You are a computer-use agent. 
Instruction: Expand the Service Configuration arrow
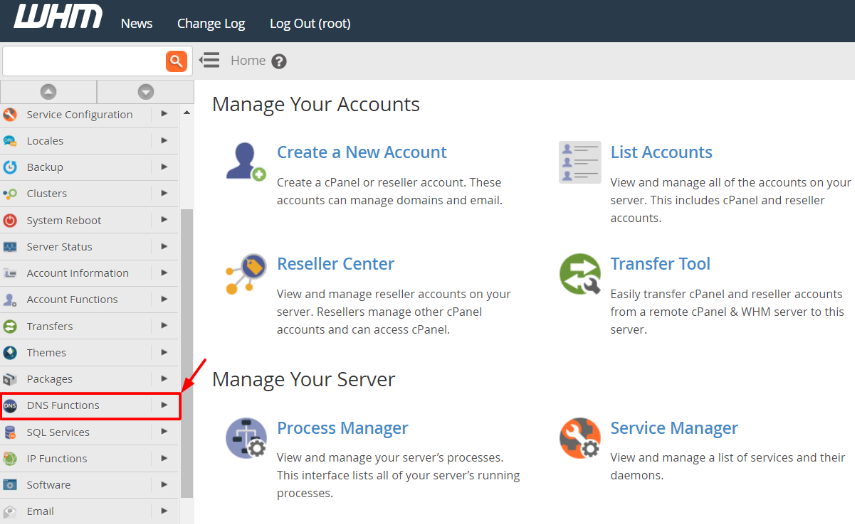tap(164, 114)
